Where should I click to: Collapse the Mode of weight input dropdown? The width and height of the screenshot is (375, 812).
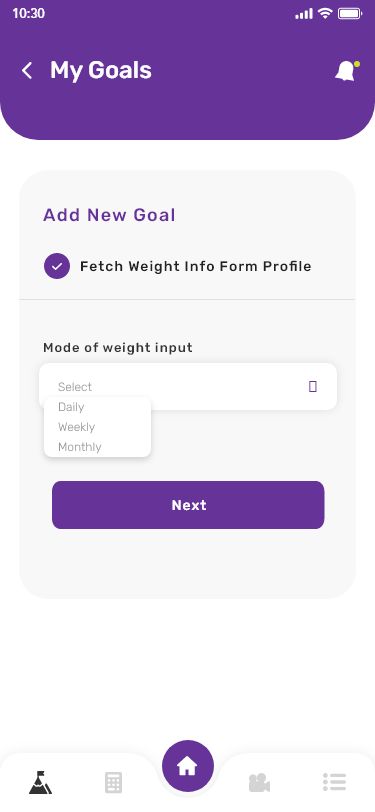coord(188,386)
